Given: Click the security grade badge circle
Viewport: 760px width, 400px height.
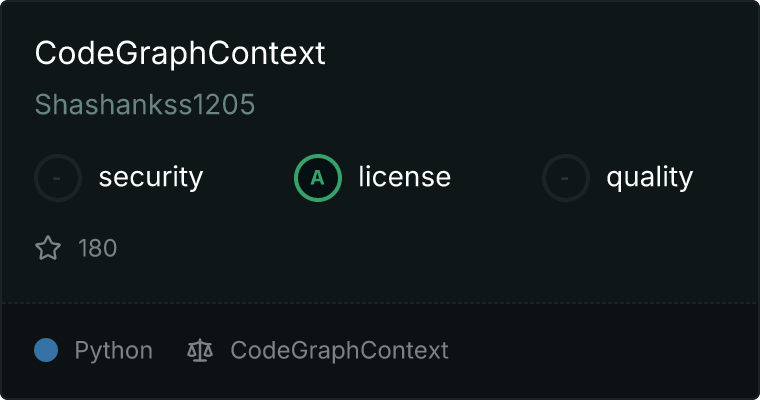Looking at the screenshot, I should tap(58, 178).
